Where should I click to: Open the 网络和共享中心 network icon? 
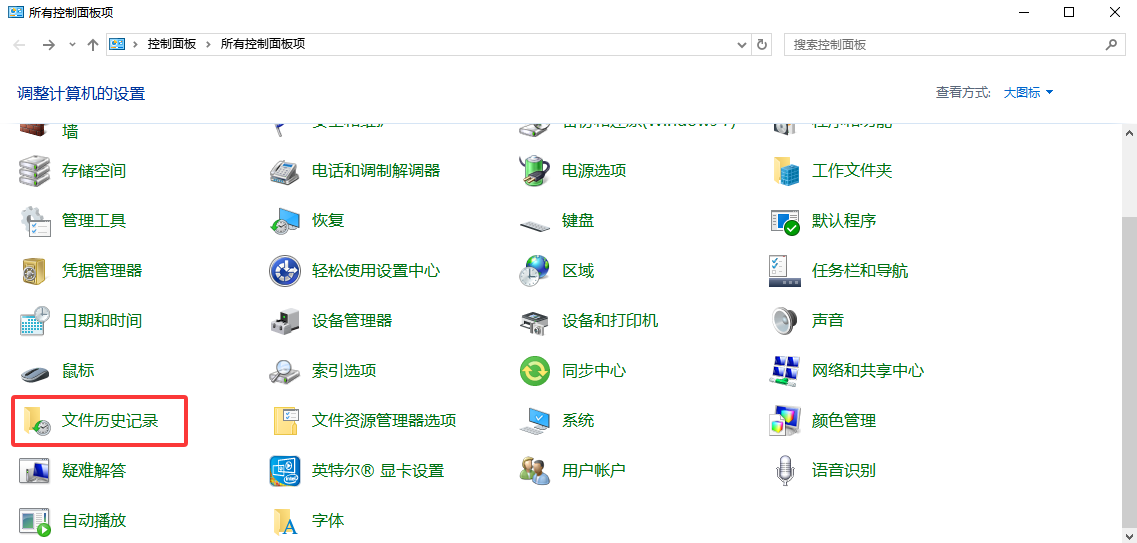[785, 371]
